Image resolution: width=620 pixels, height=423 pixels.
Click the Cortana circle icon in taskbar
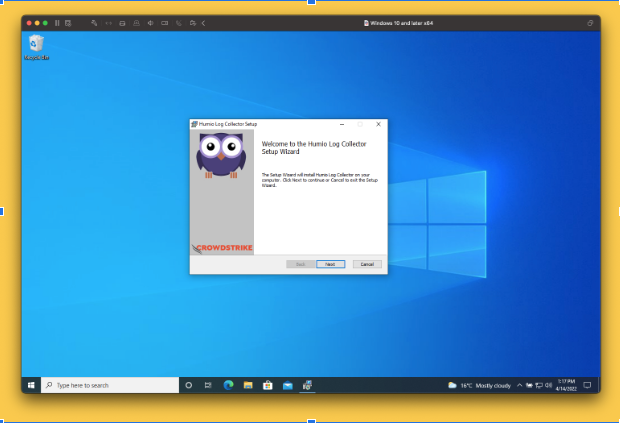pyautogui.click(x=188, y=385)
